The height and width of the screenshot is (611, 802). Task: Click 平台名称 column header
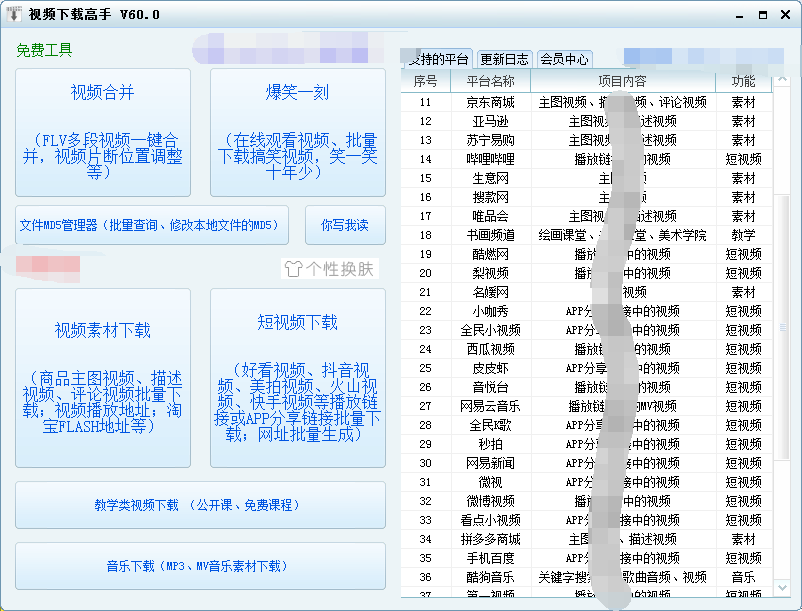point(491,81)
